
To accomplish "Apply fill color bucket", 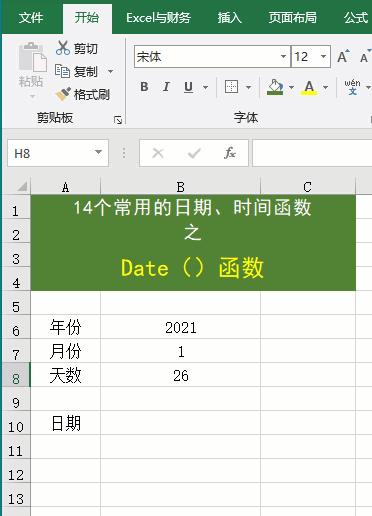I will click(x=275, y=87).
